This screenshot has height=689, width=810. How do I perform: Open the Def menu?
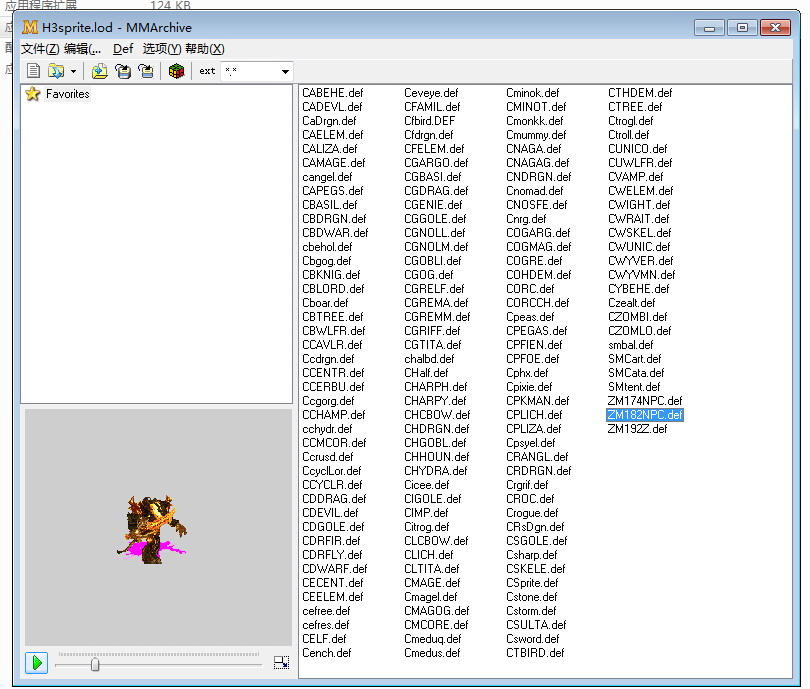click(123, 49)
